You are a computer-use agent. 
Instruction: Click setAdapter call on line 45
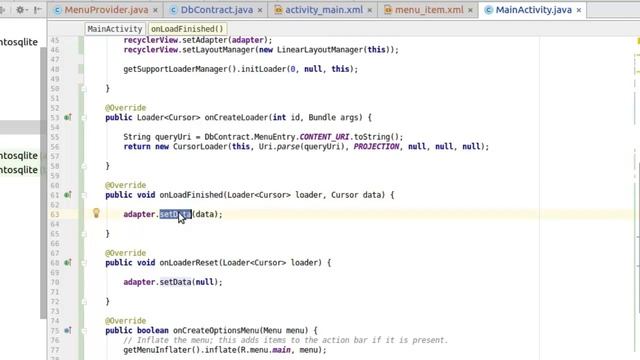pyautogui.click(x=204, y=40)
